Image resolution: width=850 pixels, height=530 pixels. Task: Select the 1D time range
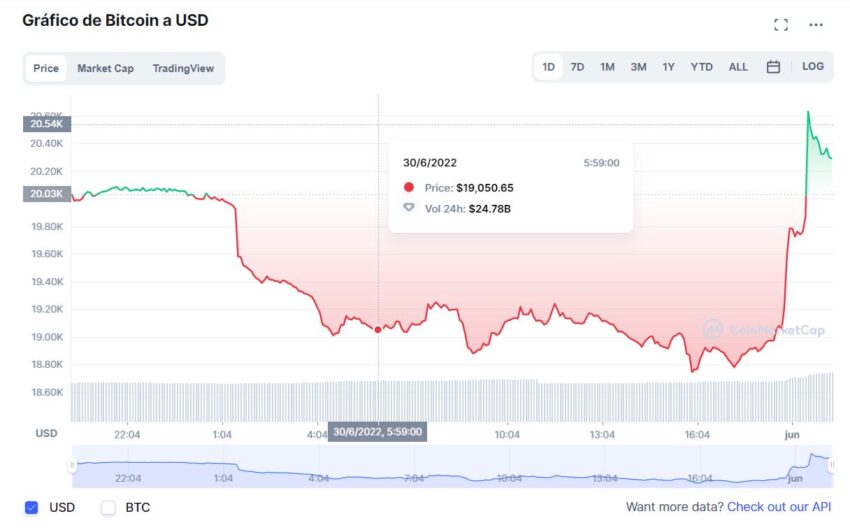[549, 67]
